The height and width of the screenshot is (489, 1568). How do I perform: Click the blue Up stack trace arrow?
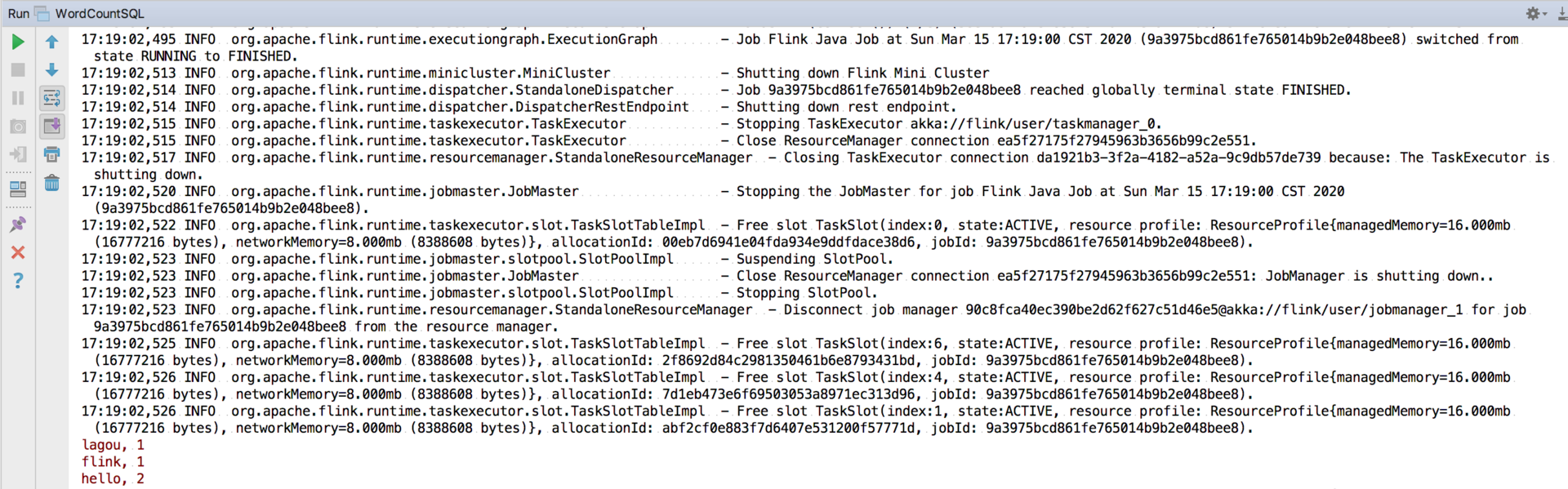[51, 42]
